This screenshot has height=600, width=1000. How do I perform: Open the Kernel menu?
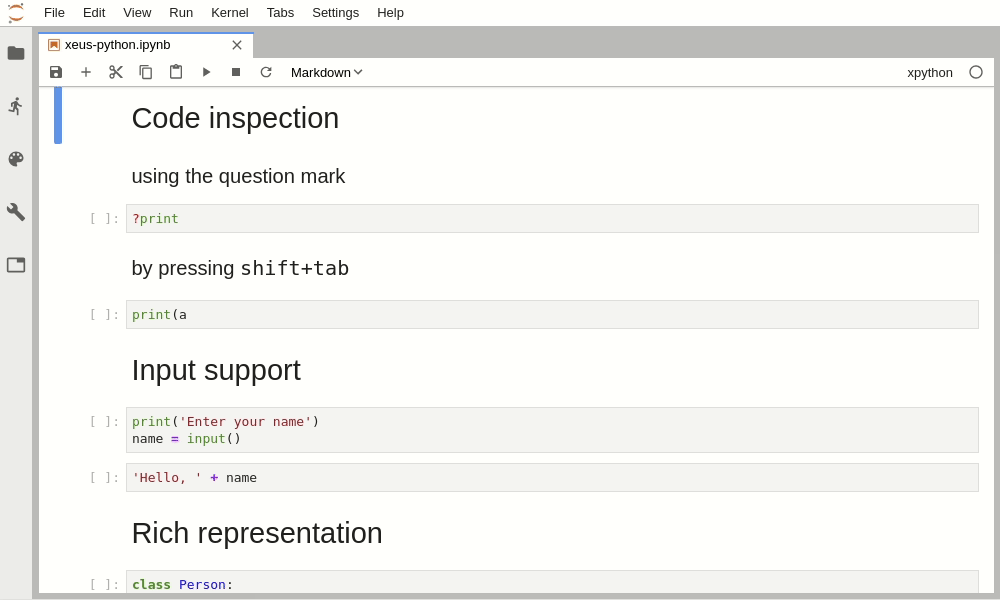click(229, 12)
